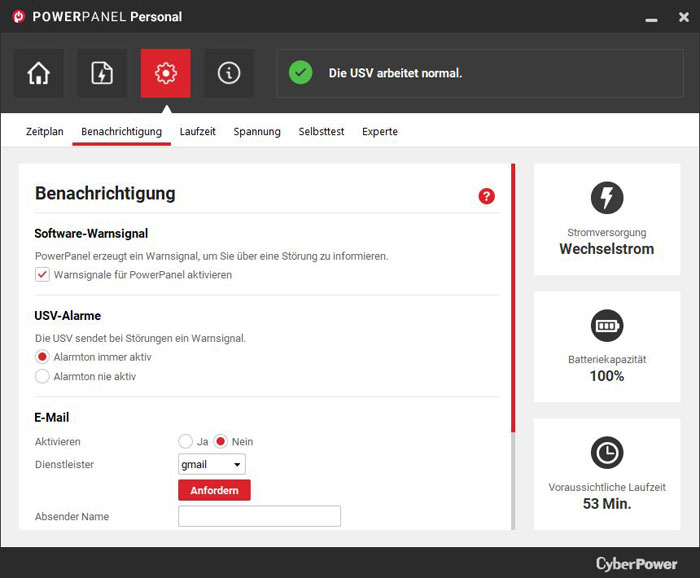The image size is (700, 578).
Task: Switch to the Selbsttest tab
Action: click(321, 132)
